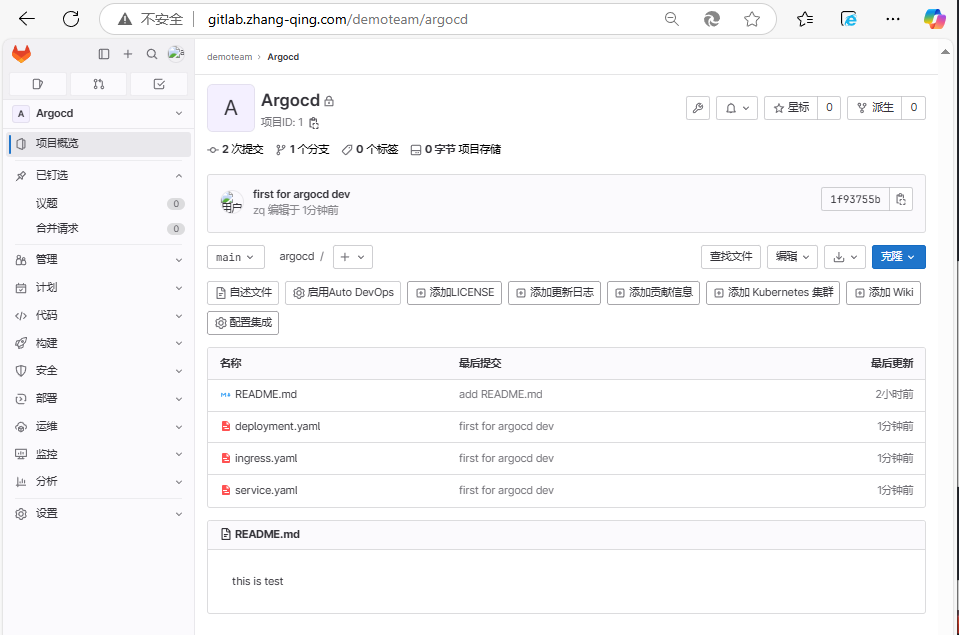Open service.yaml file

point(266,490)
